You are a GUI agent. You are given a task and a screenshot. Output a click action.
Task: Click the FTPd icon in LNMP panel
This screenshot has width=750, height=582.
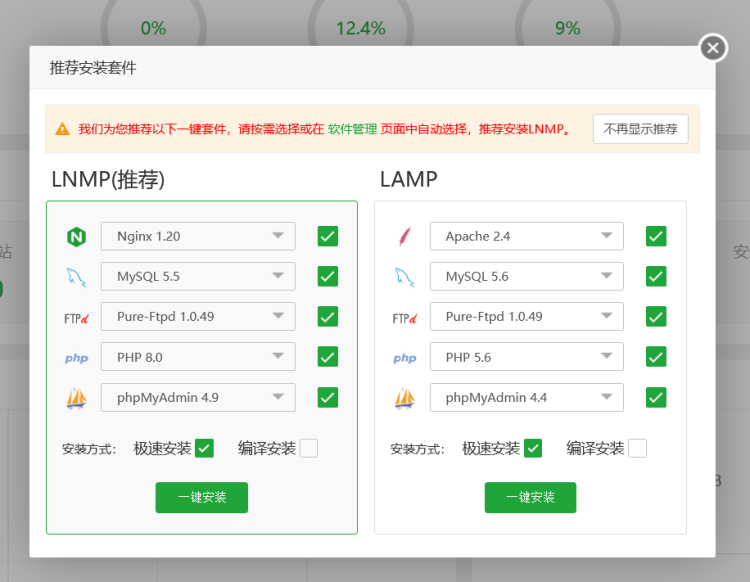(77, 318)
